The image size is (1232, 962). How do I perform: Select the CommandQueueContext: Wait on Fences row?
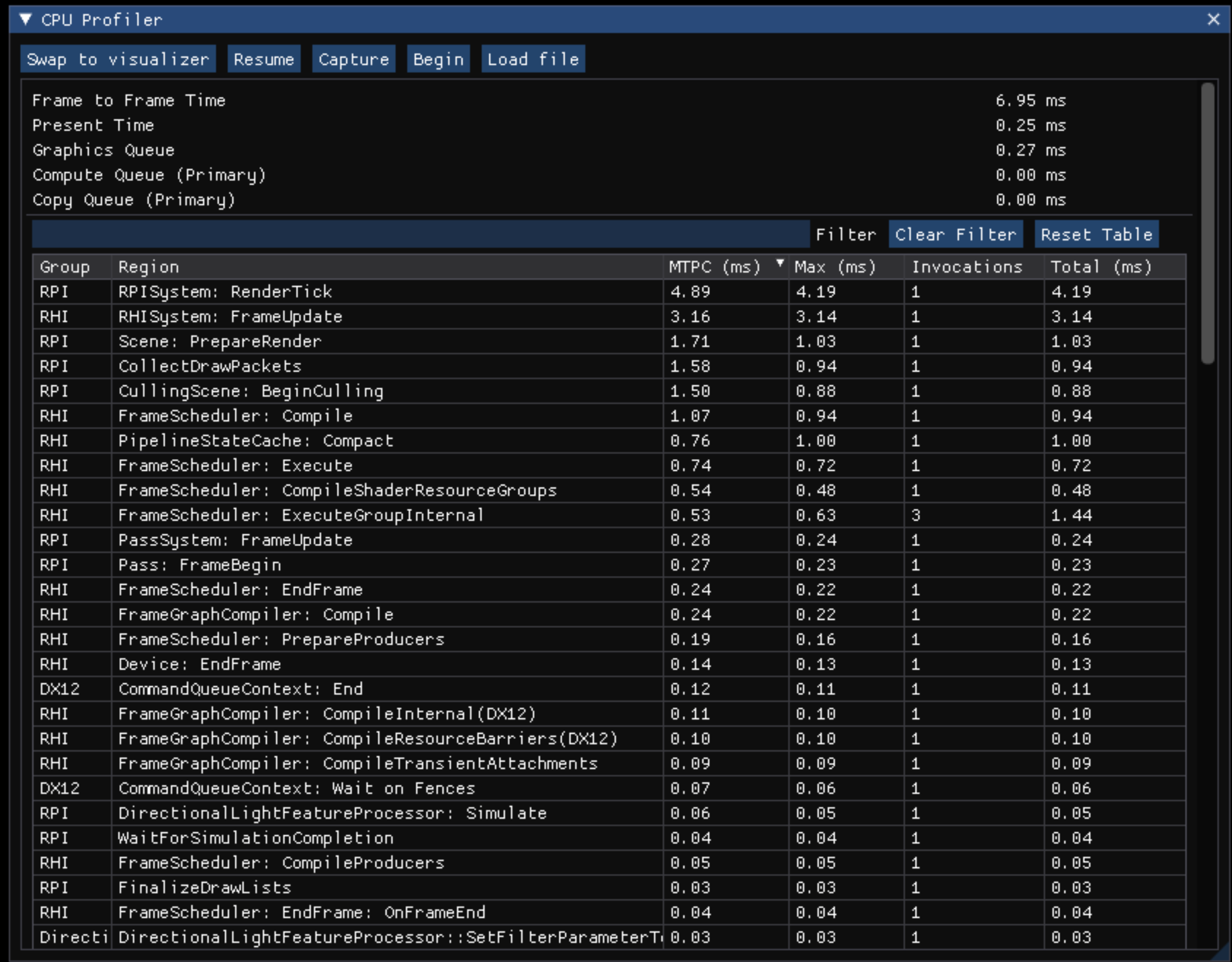[350, 788]
